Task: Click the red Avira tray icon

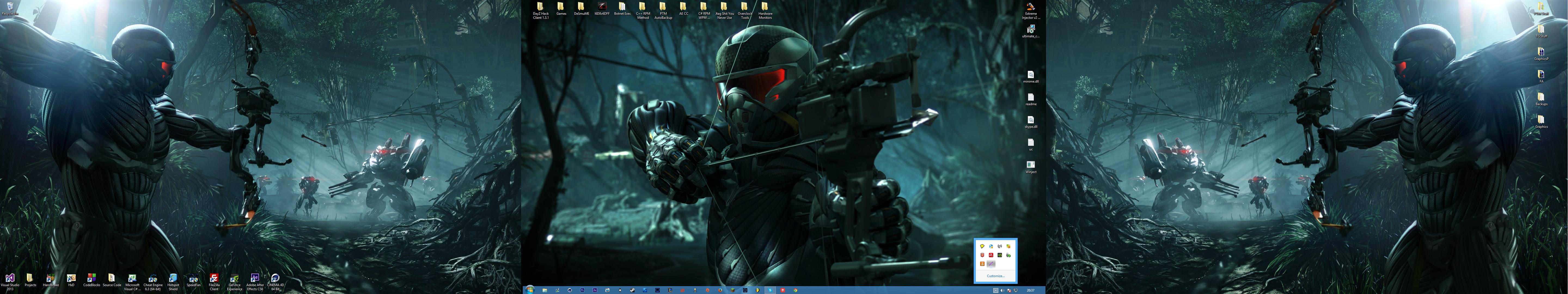Action: (x=991, y=255)
